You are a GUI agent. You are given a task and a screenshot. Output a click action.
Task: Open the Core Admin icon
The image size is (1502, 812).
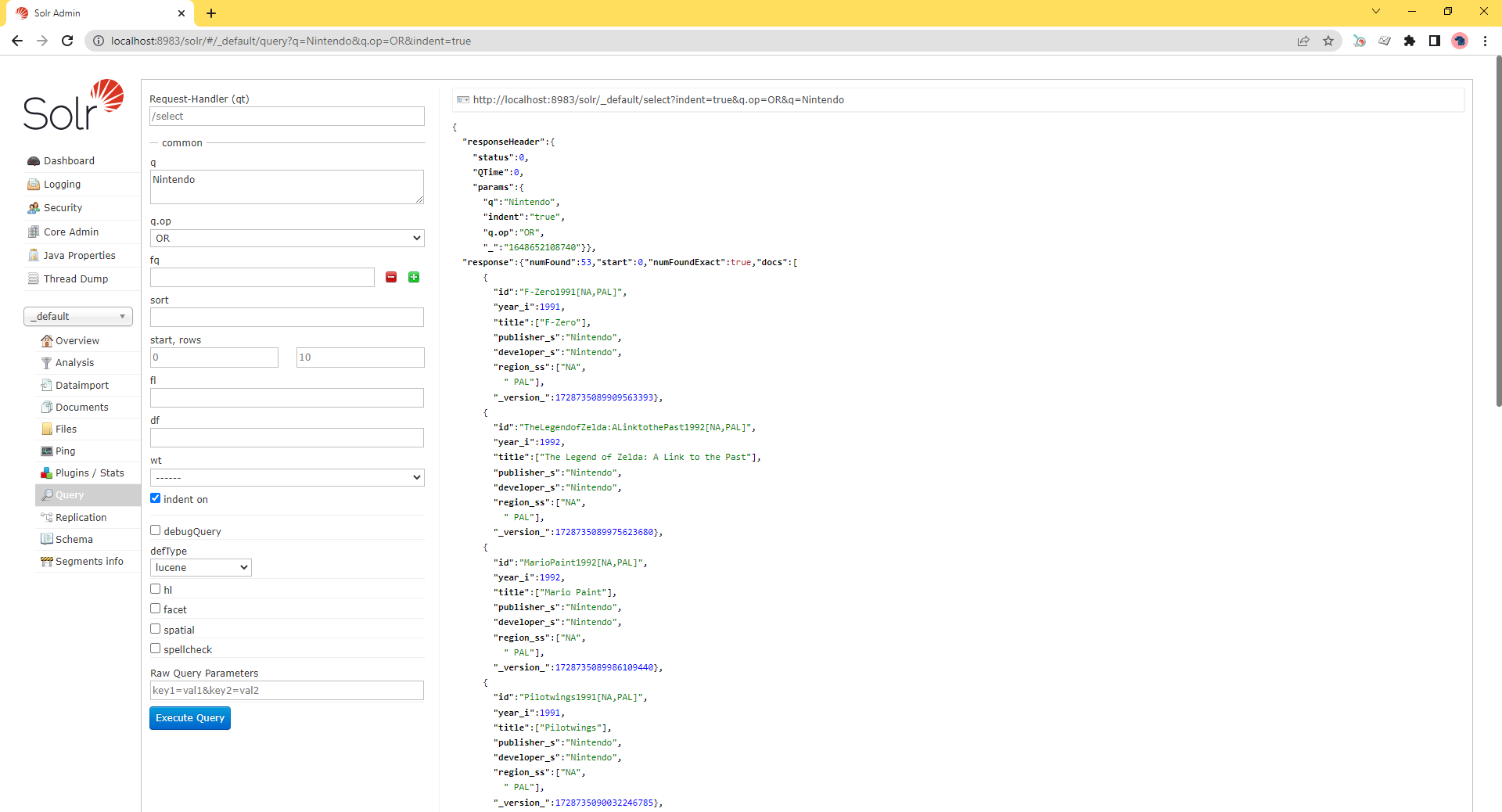coord(33,232)
